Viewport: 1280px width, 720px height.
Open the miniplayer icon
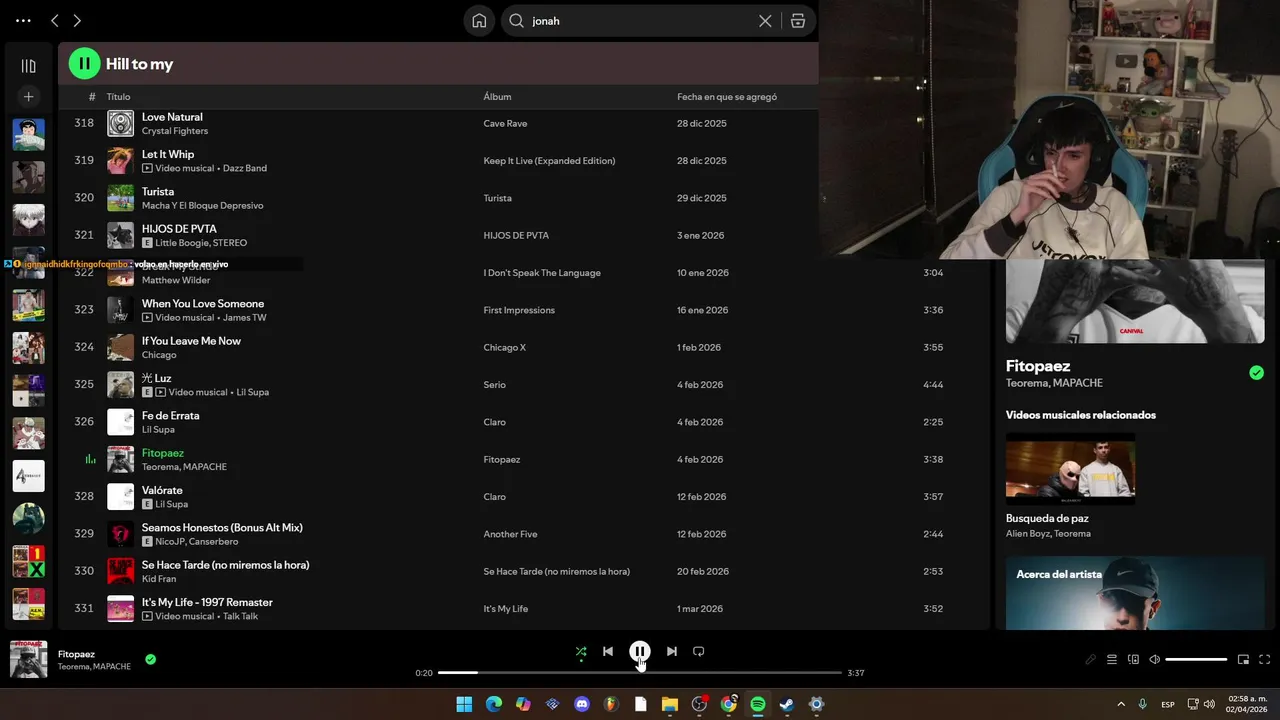pyautogui.click(x=1243, y=660)
